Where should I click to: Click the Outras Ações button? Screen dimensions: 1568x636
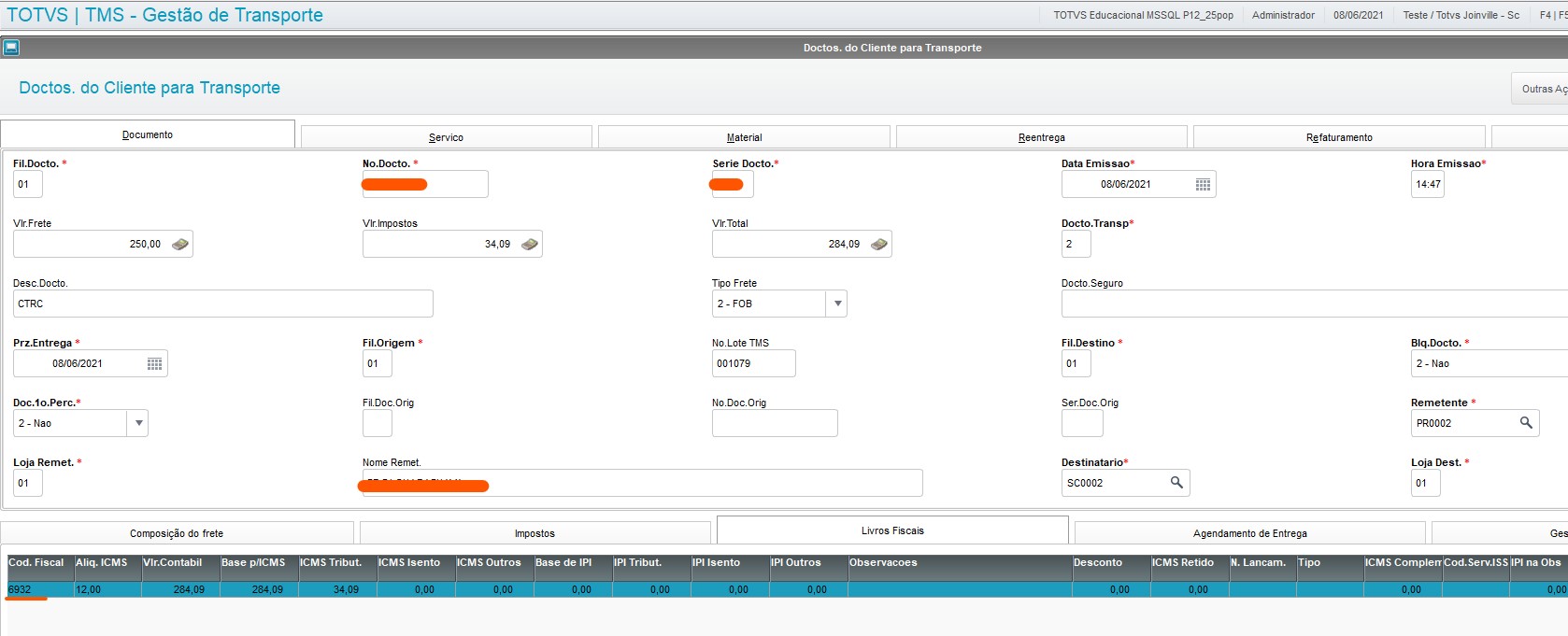[x=1540, y=89]
